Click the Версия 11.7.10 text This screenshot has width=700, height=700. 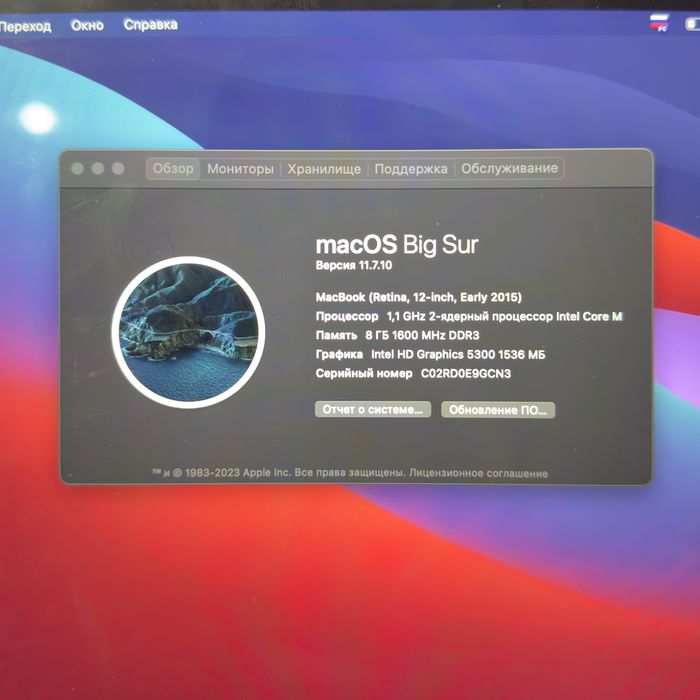[354, 265]
